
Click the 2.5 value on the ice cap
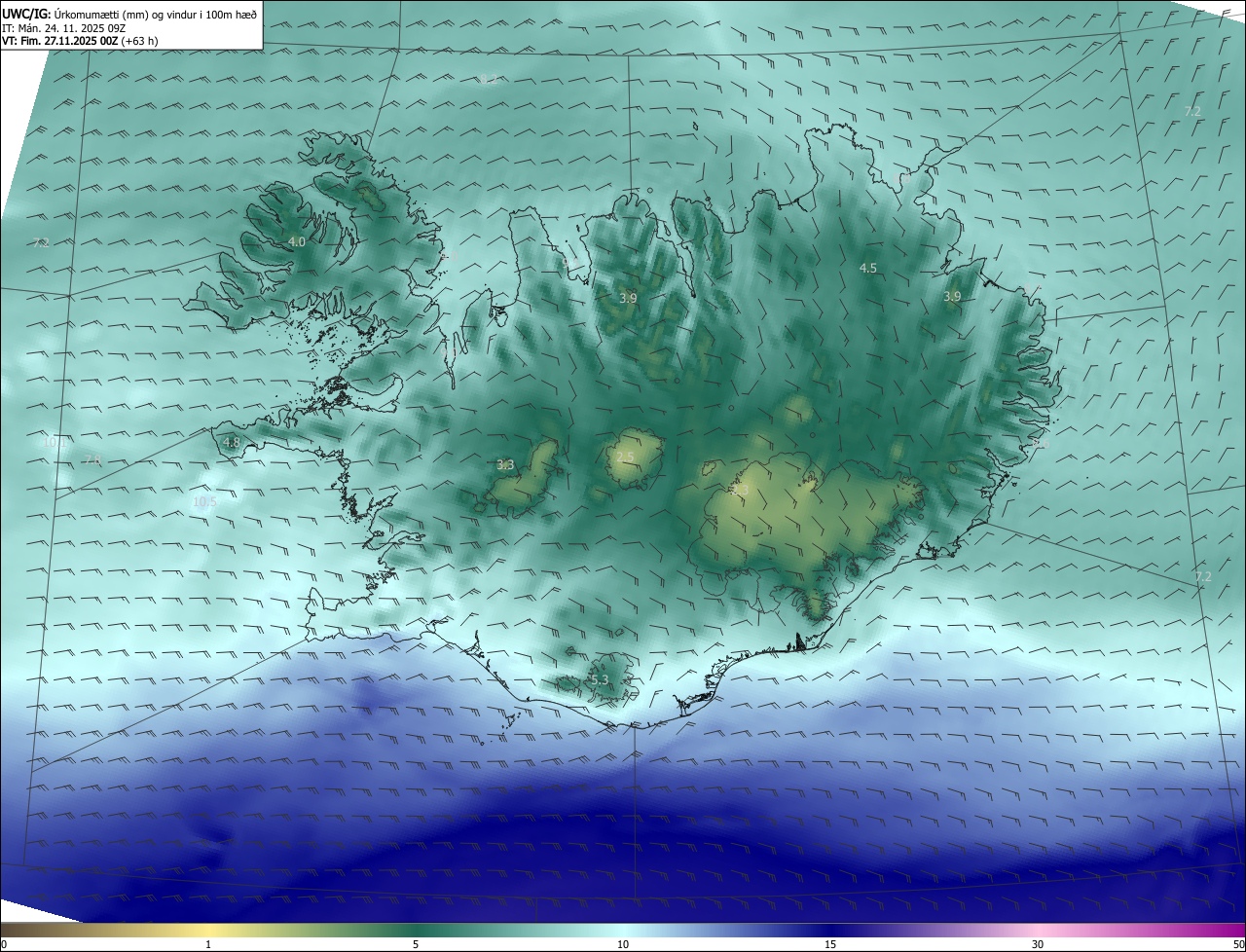coord(625,458)
